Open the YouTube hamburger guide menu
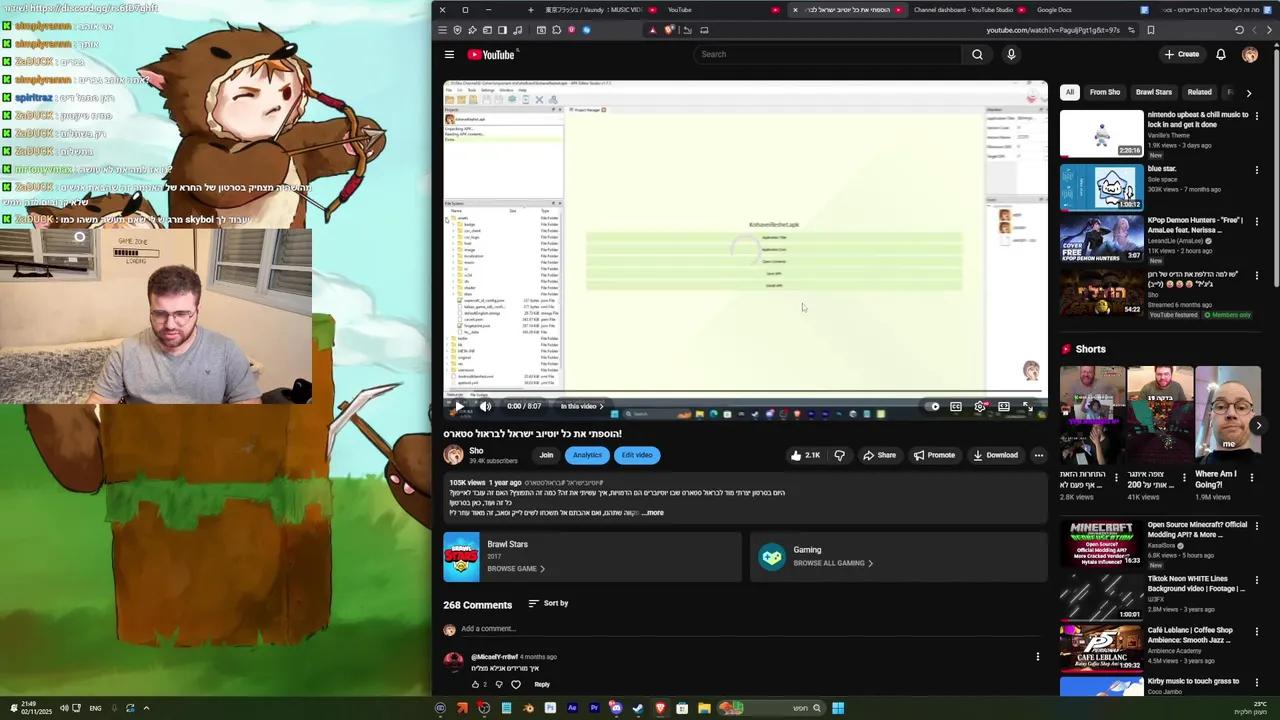Image resolution: width=1280 pixels, height=720 pixels. (449, 54)
